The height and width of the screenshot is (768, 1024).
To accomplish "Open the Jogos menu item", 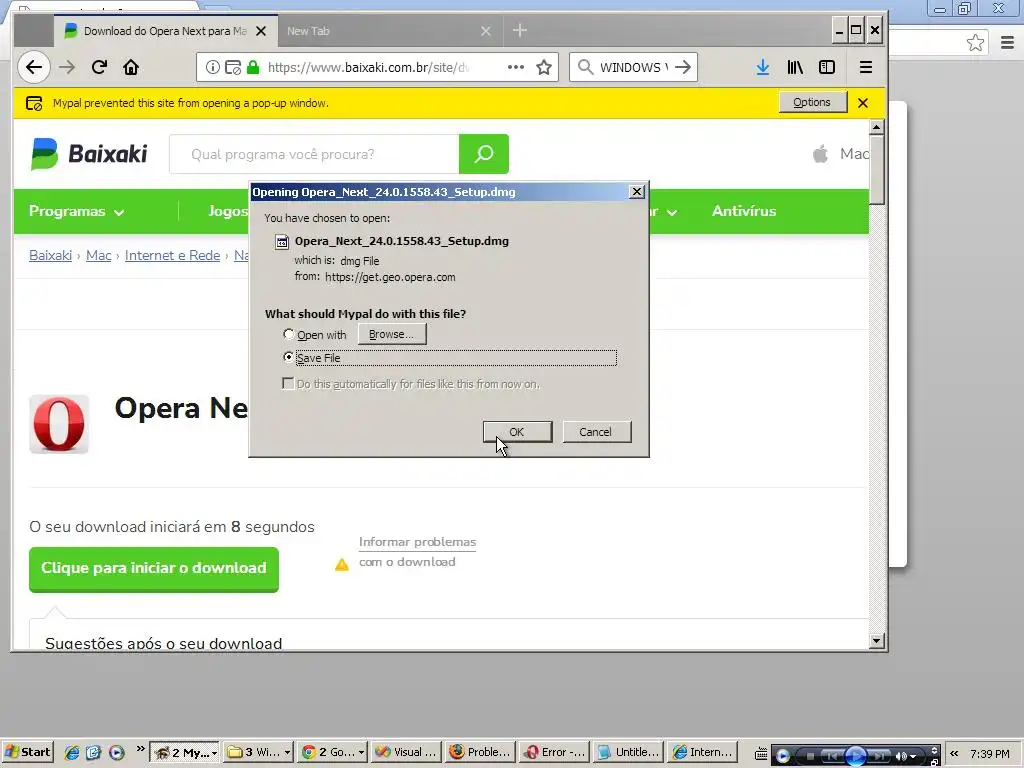I will coord(227,212).
